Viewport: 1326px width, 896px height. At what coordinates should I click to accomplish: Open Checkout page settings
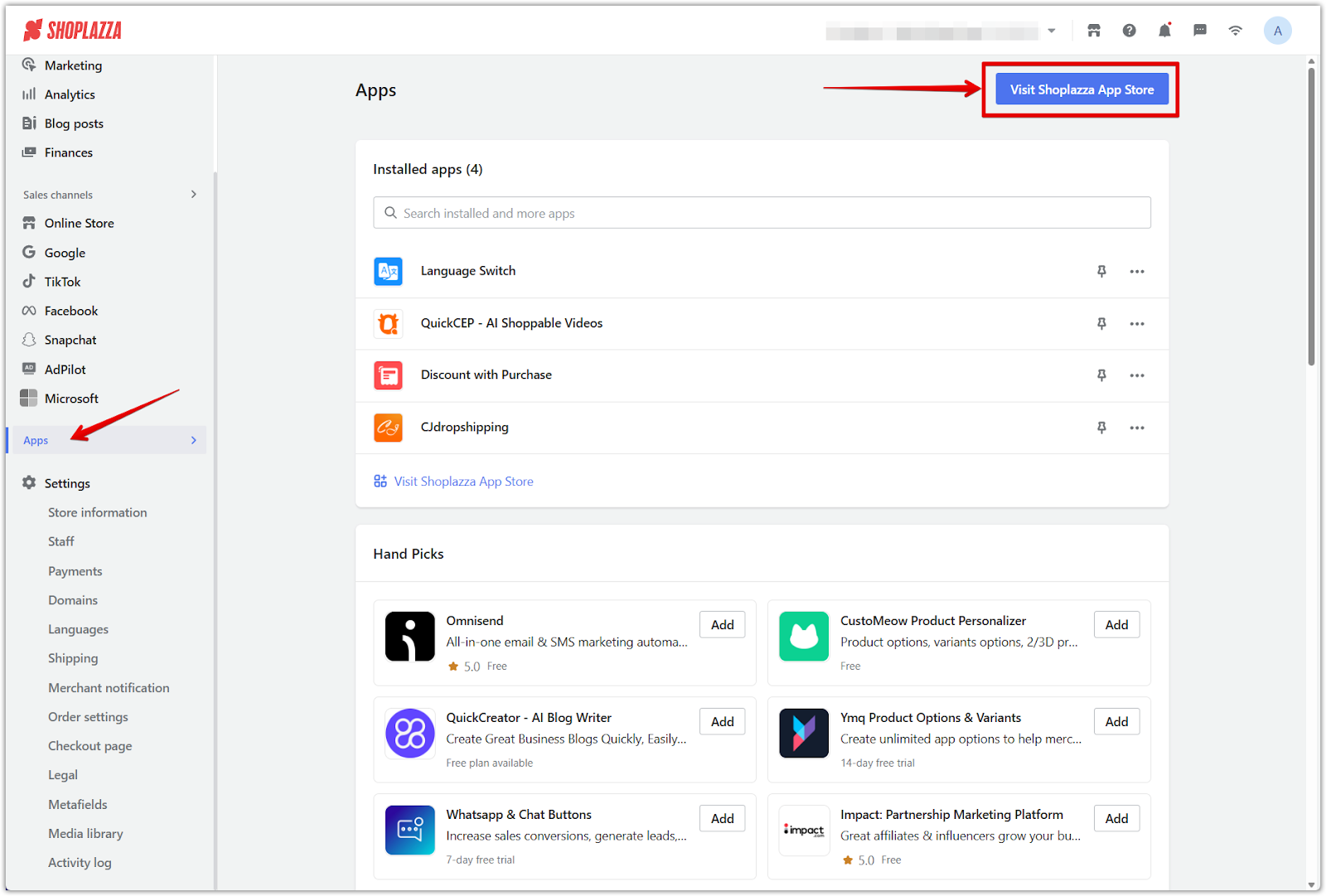(x=90, y=746)
